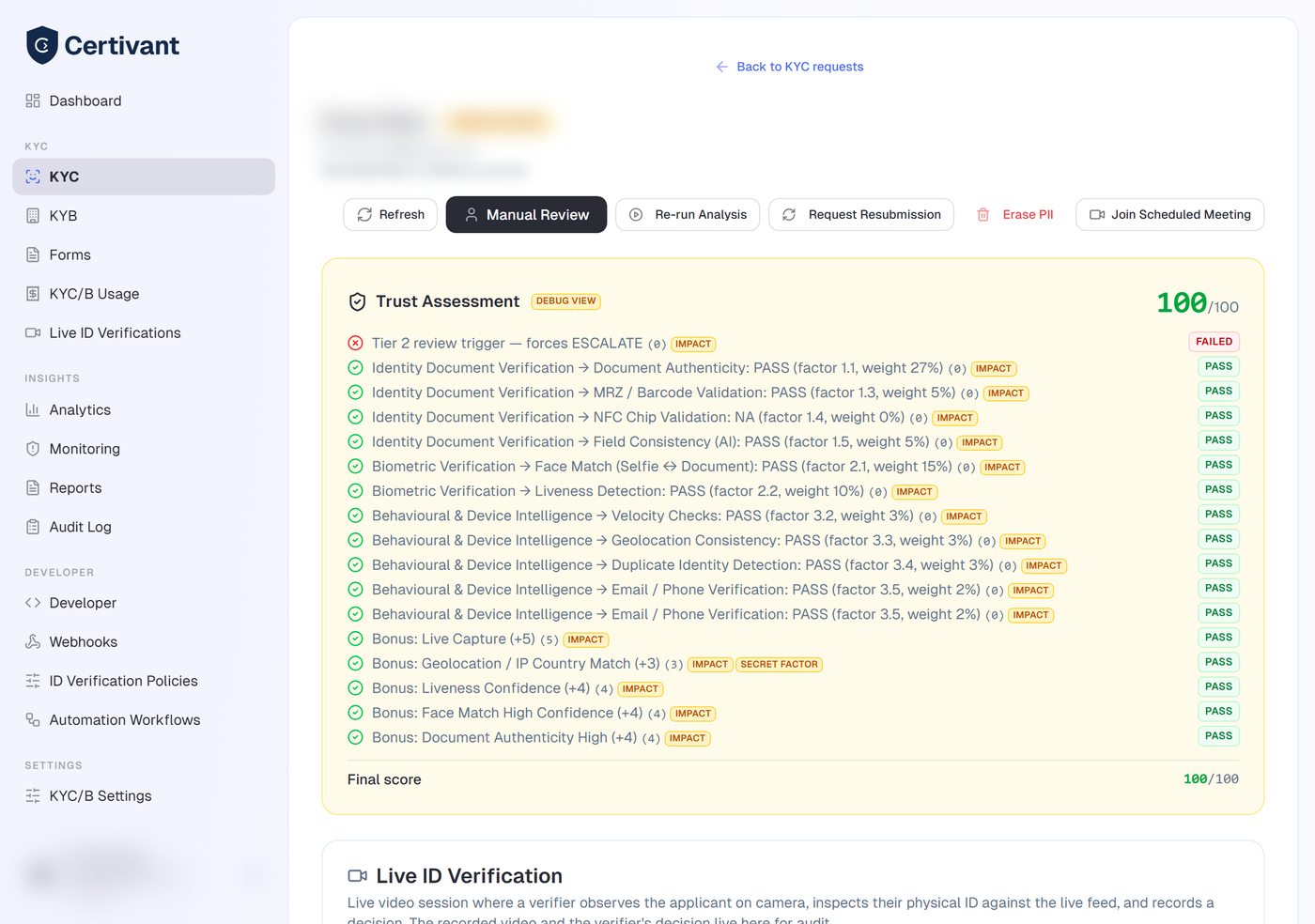Open Live ID Verifications page

coord(144,332)
